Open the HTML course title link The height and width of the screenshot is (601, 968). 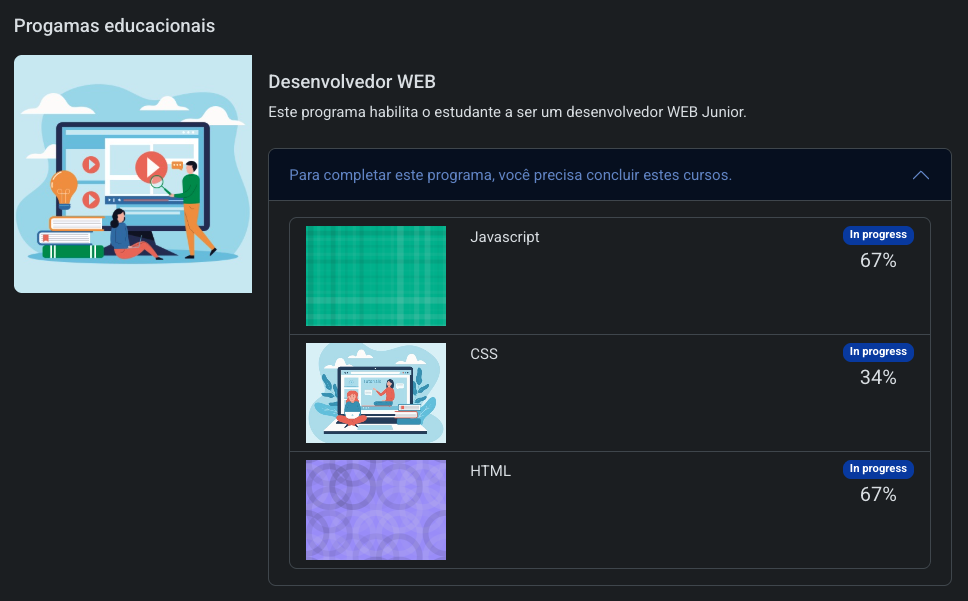pyautogui.click(x=490, y=470)
